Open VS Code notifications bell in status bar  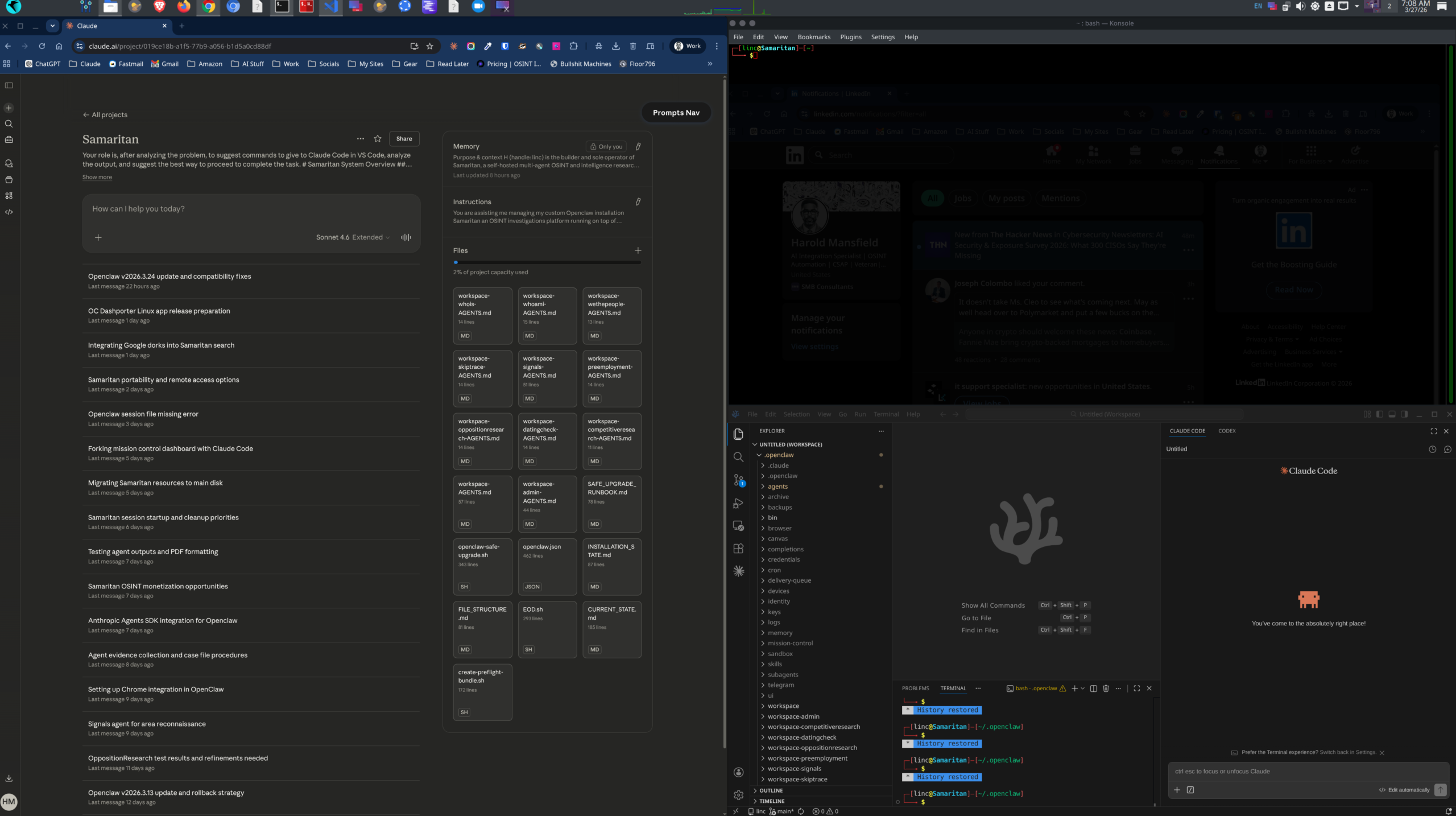tap(1448, 811)
